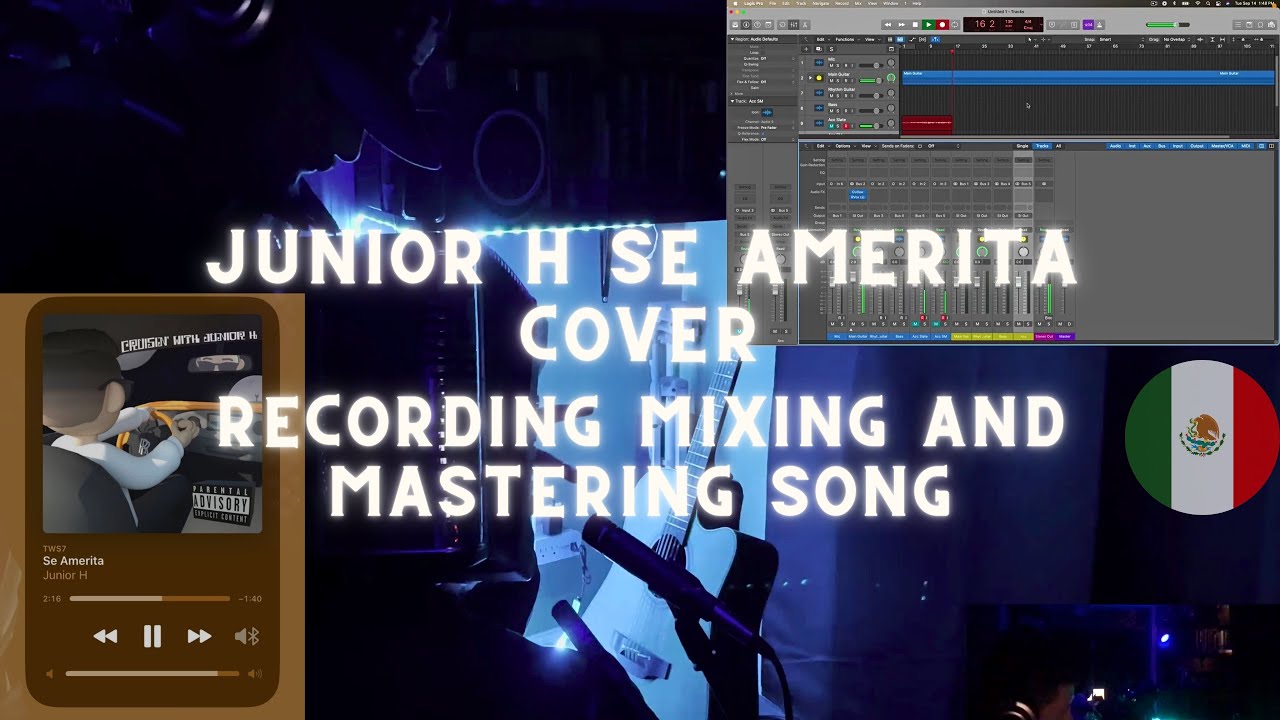Screen dimensions: 1280x720
Task: Click the LCD display showing position 16 2
Action: coord(1003,24)
